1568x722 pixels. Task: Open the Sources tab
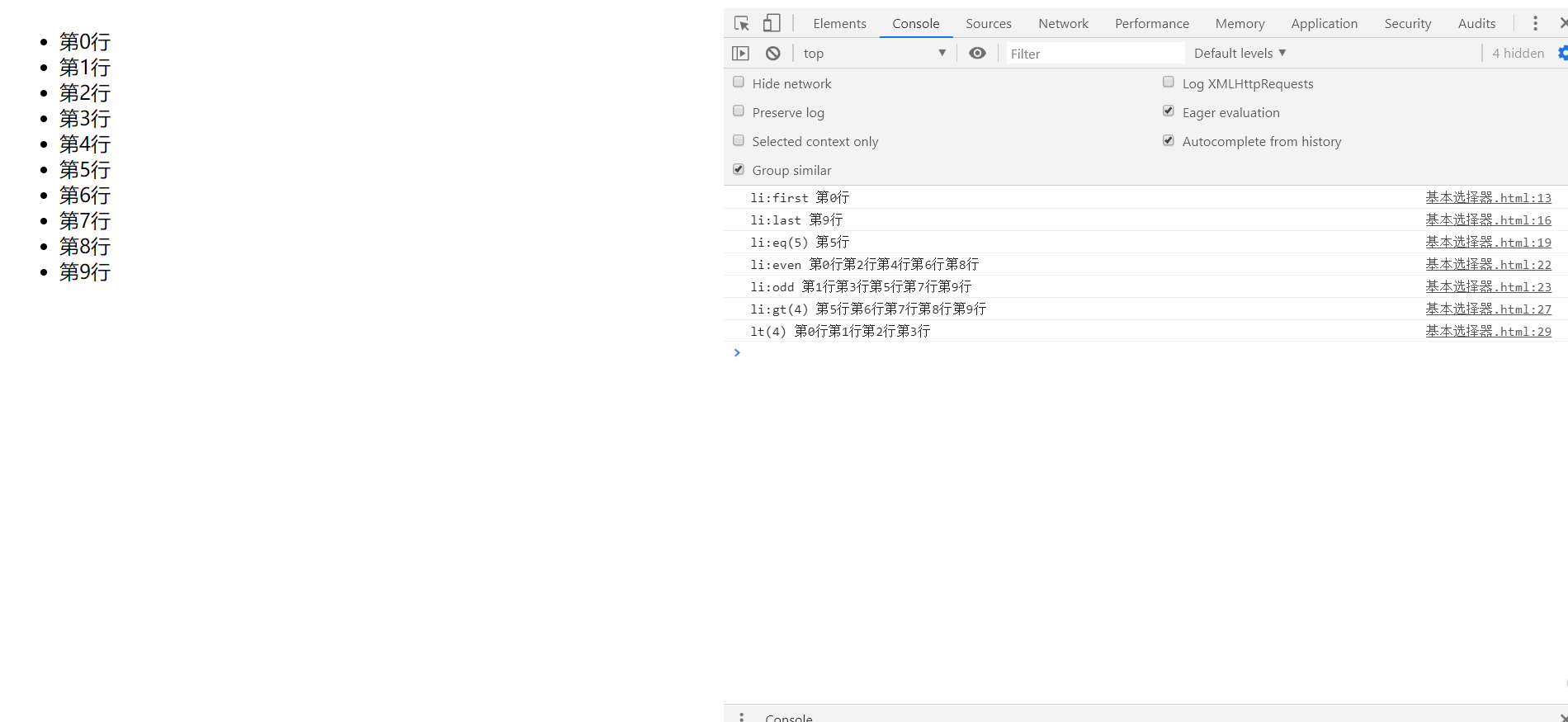pos(989,24)
